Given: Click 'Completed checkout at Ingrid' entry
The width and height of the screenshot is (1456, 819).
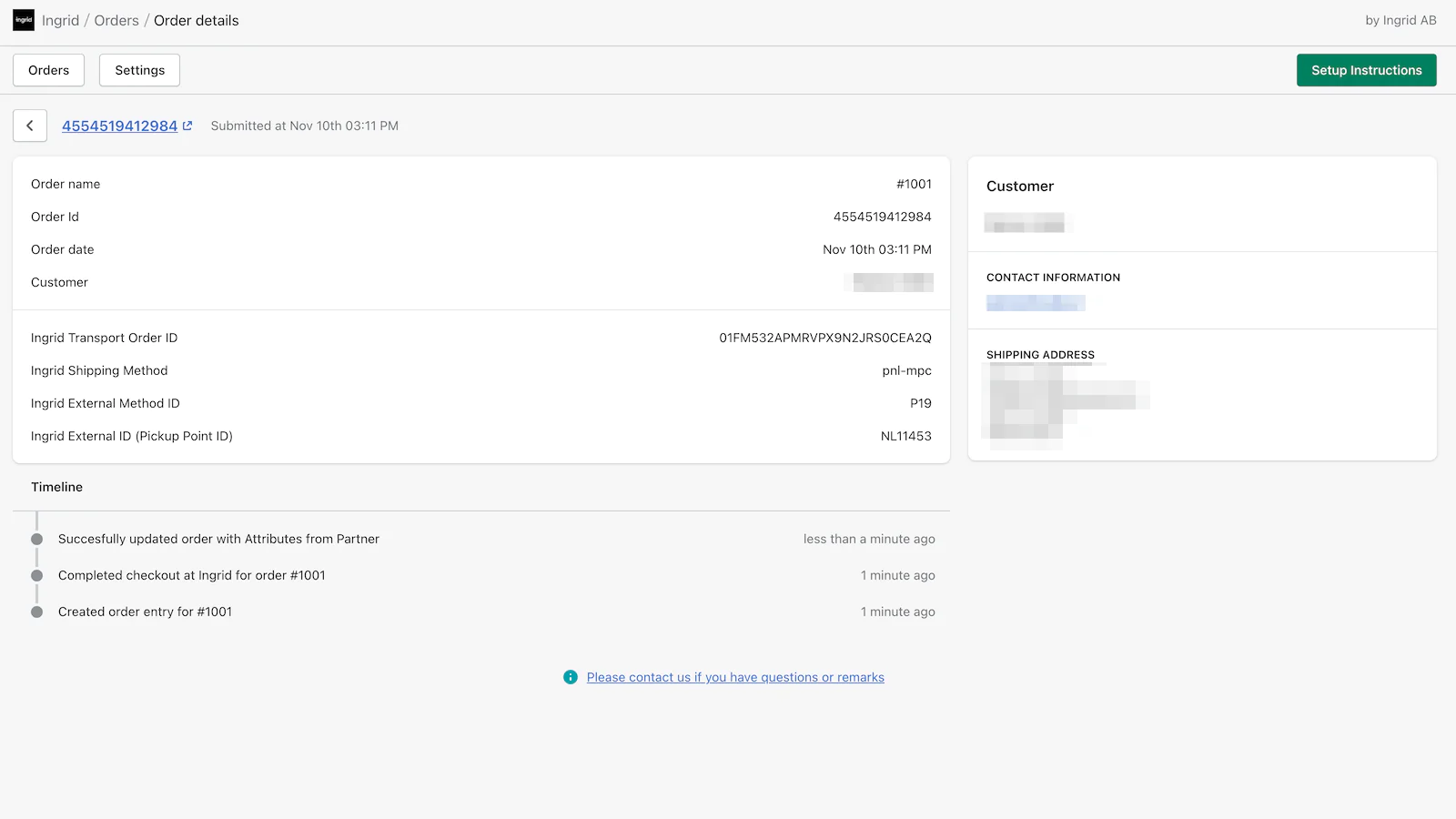Looking at the screenshot, I should [x=191, y=575].
